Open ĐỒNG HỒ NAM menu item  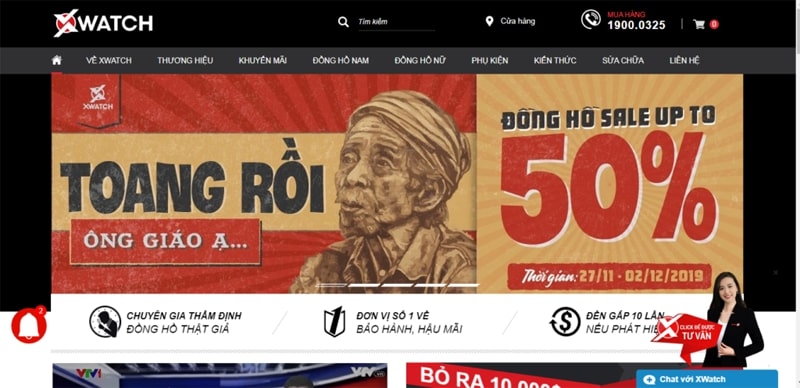click(341, 60)
